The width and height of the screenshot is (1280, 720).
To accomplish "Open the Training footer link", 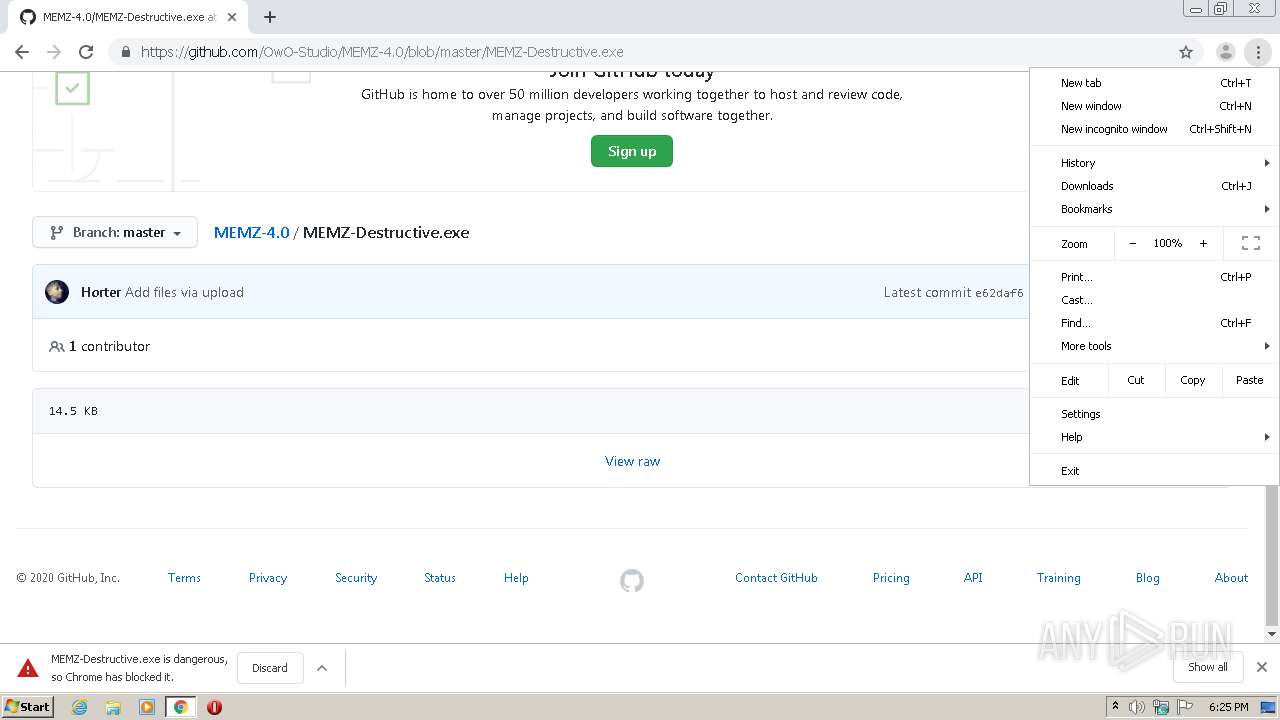I will coord(1059,578).
